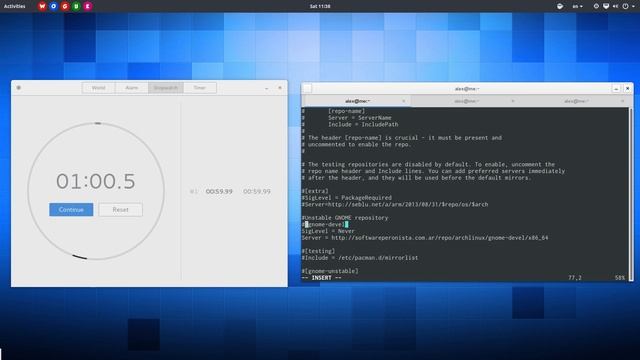
Task: Click the #[extra] line in terminal
Action: (315, 191)
